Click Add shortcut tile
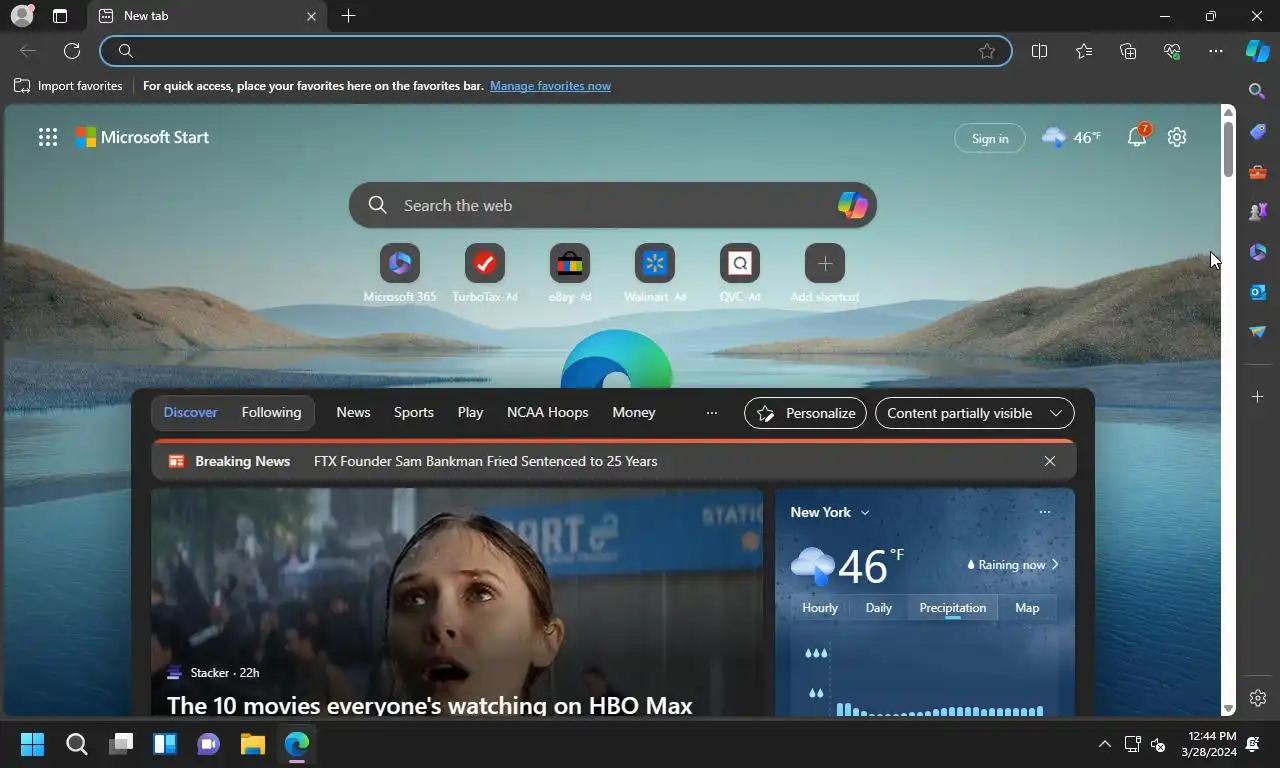Image resolution: width=1280 pixels, height=768 pixels. pyautogui.click(x=825, y=273)
